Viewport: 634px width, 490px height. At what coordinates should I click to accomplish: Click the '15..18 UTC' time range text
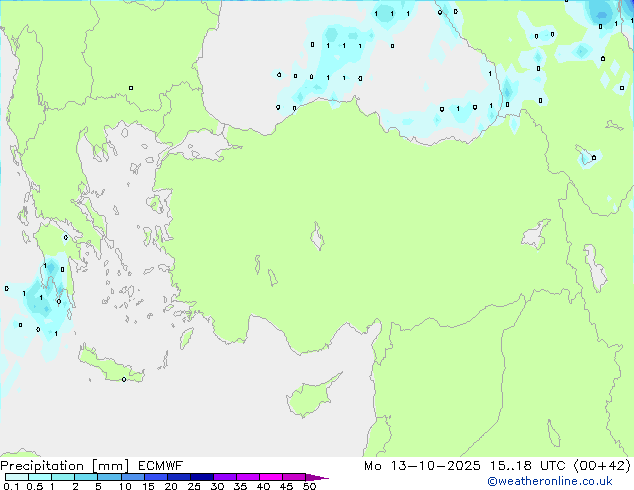[527, 466]
